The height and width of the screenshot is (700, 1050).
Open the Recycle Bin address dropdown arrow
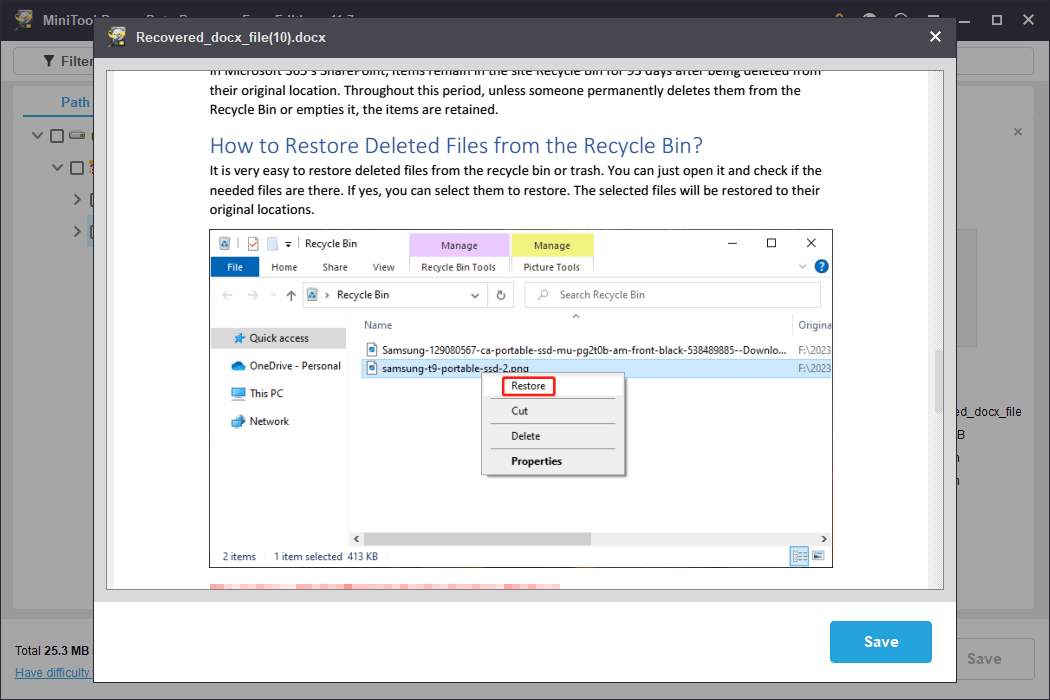pyautogui.click(x=474, y=295)
